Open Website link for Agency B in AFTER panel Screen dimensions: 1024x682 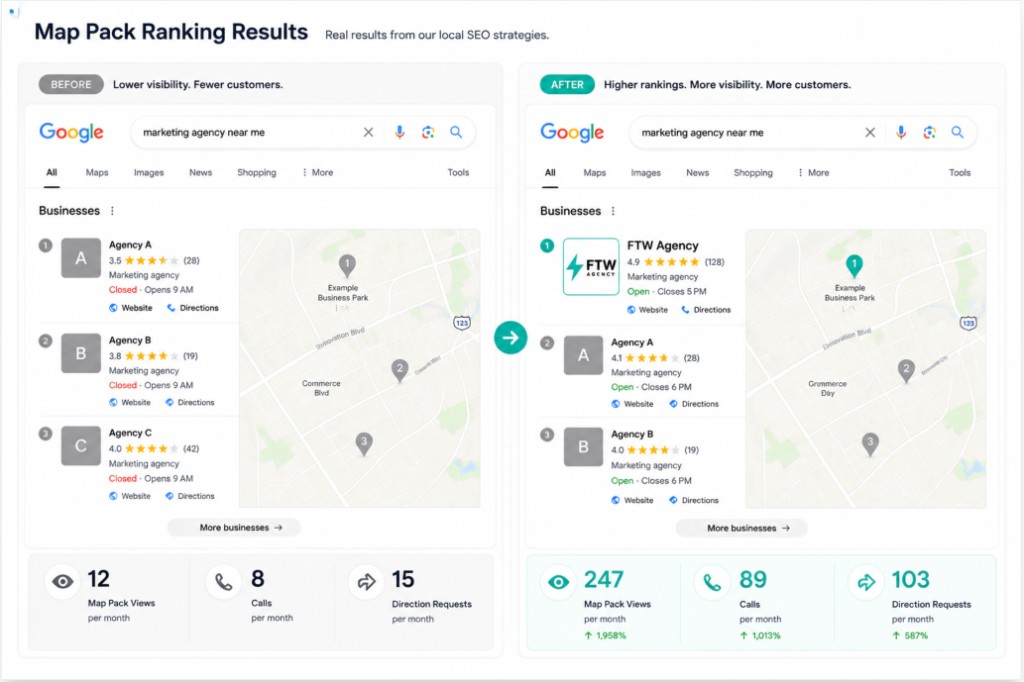[632, 500]
